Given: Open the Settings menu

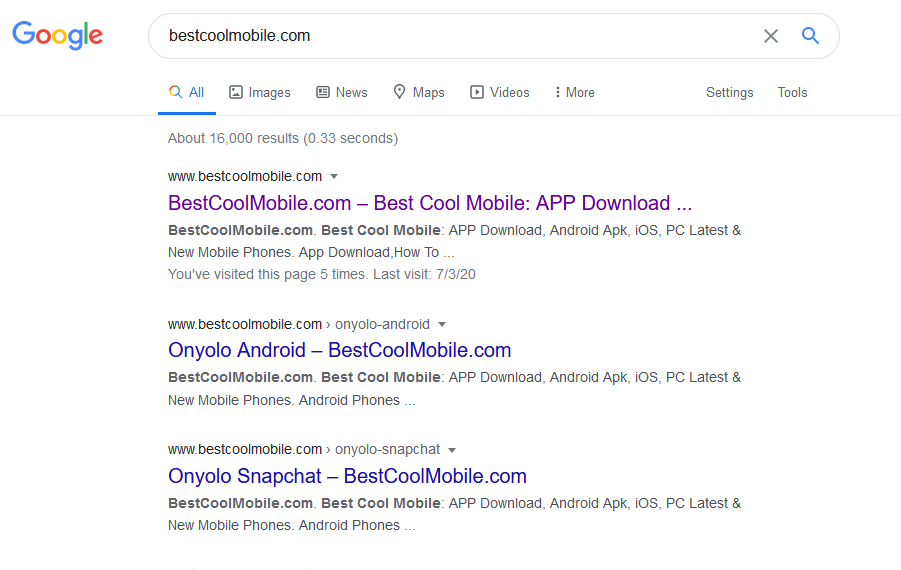Looking at the screenshot, I should pos(729,92).
